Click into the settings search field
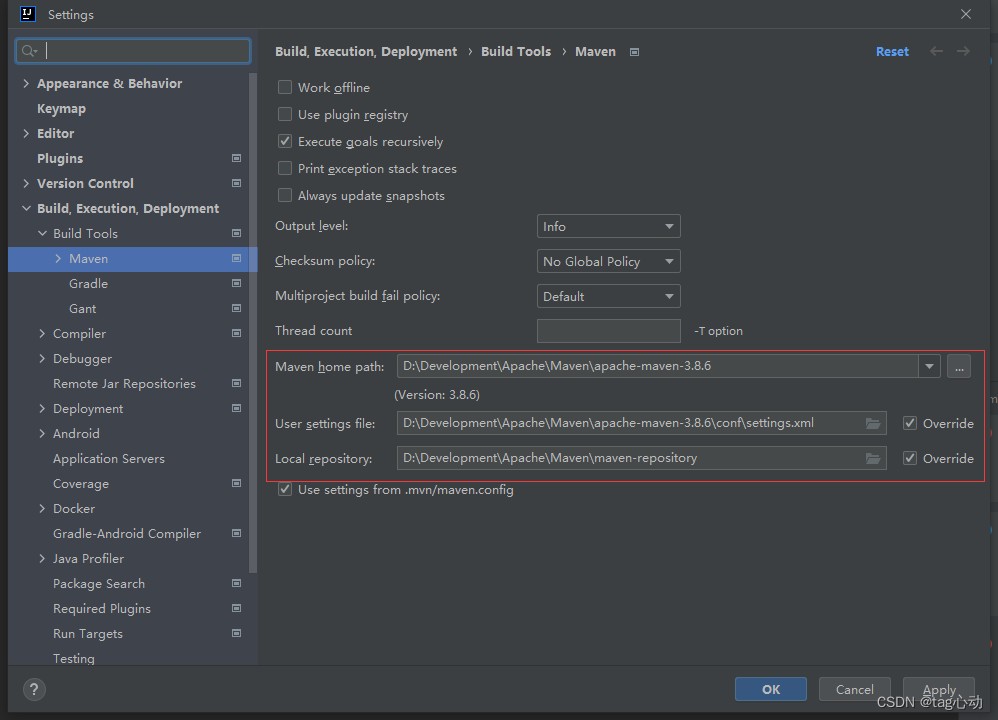This screenshot has width=998, height=720. tap(133, 51)
